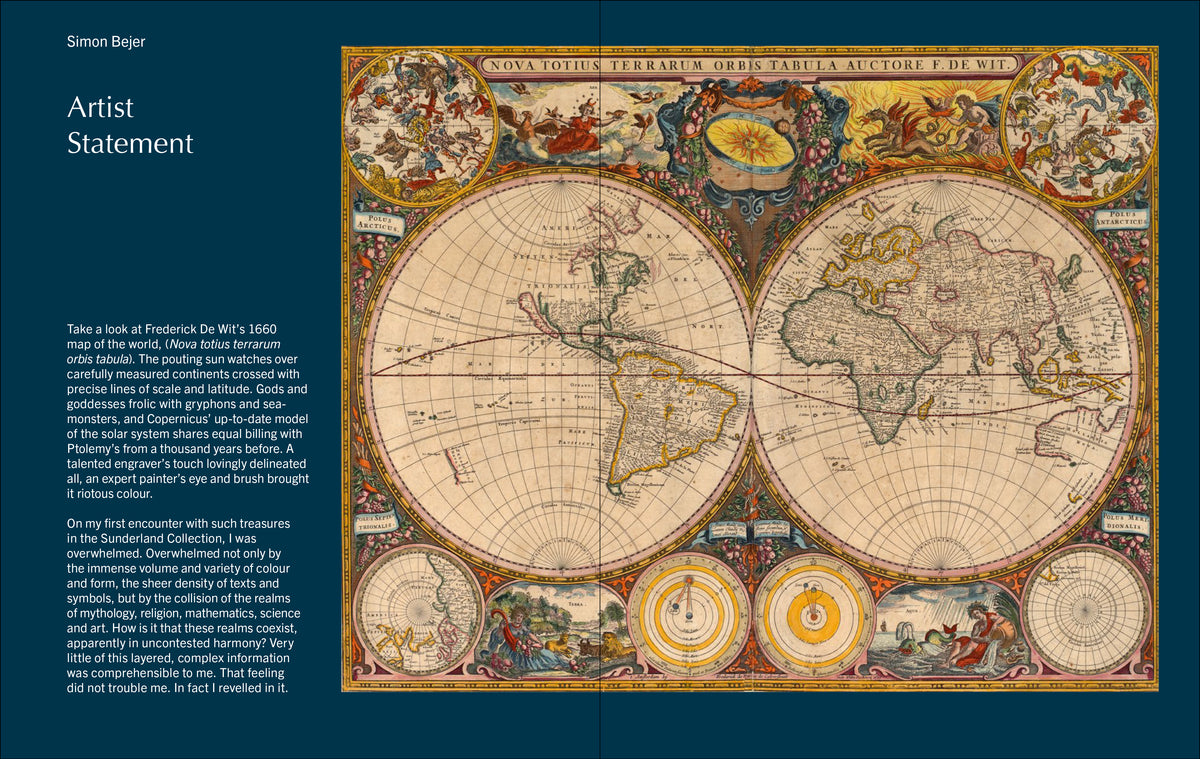1200x759 pixels.
Task: Click the left solar system diagram at map bottom
Action: pyautogui.click(x=688, y=615)
